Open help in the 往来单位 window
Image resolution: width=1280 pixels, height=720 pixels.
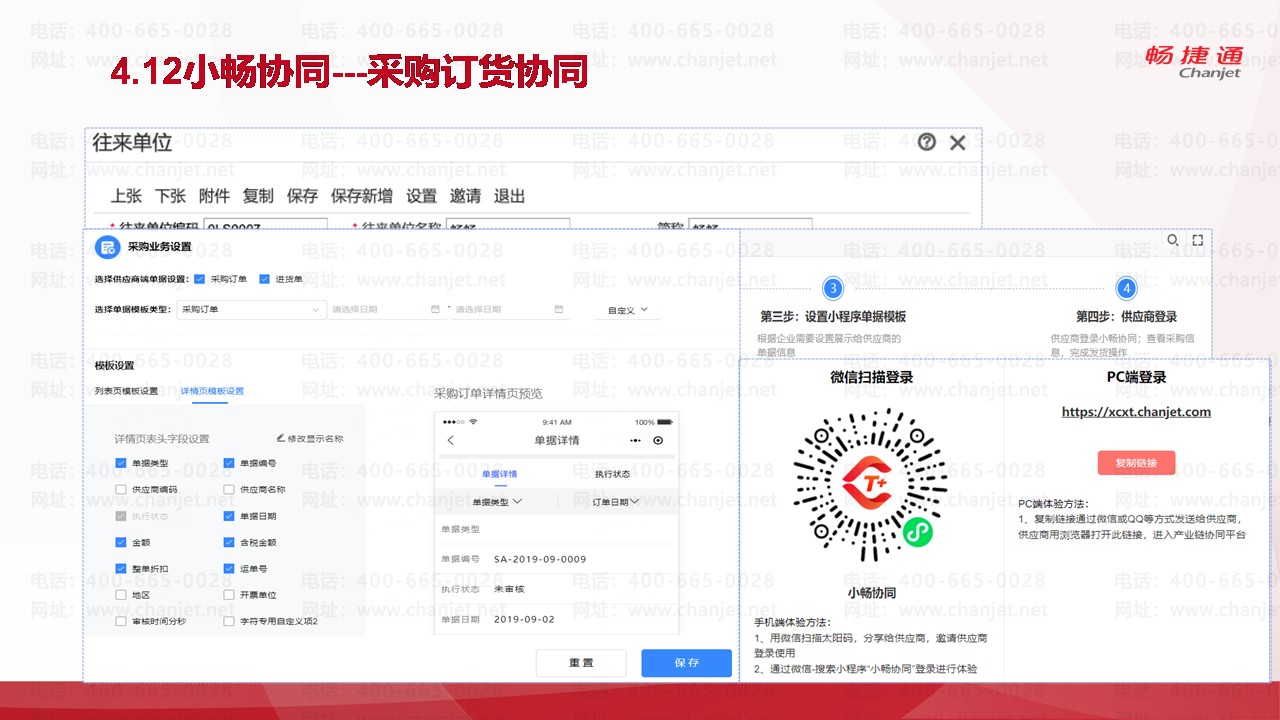click(927, 142)
